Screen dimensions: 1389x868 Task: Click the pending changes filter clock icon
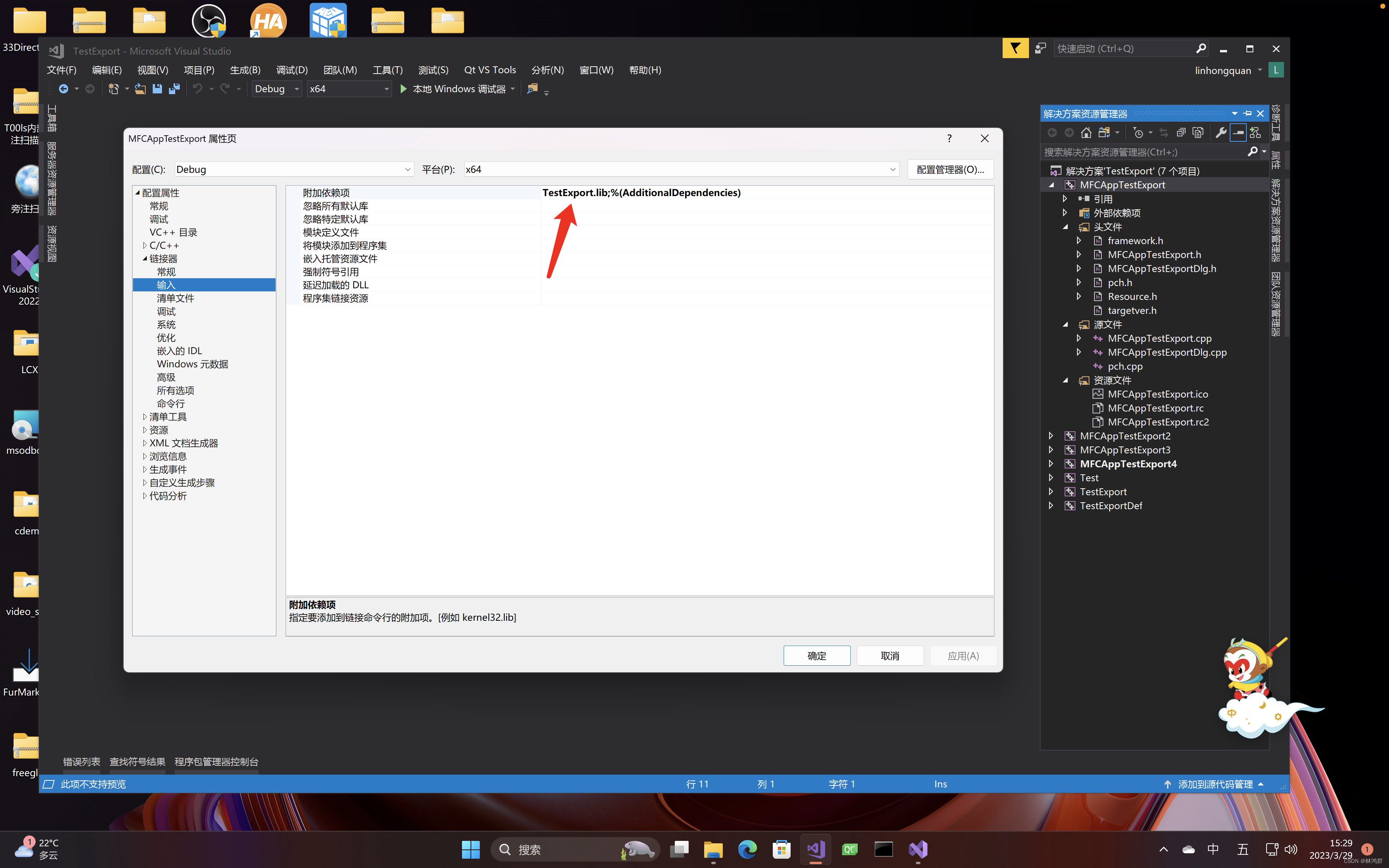click(x=1138, y=133)
